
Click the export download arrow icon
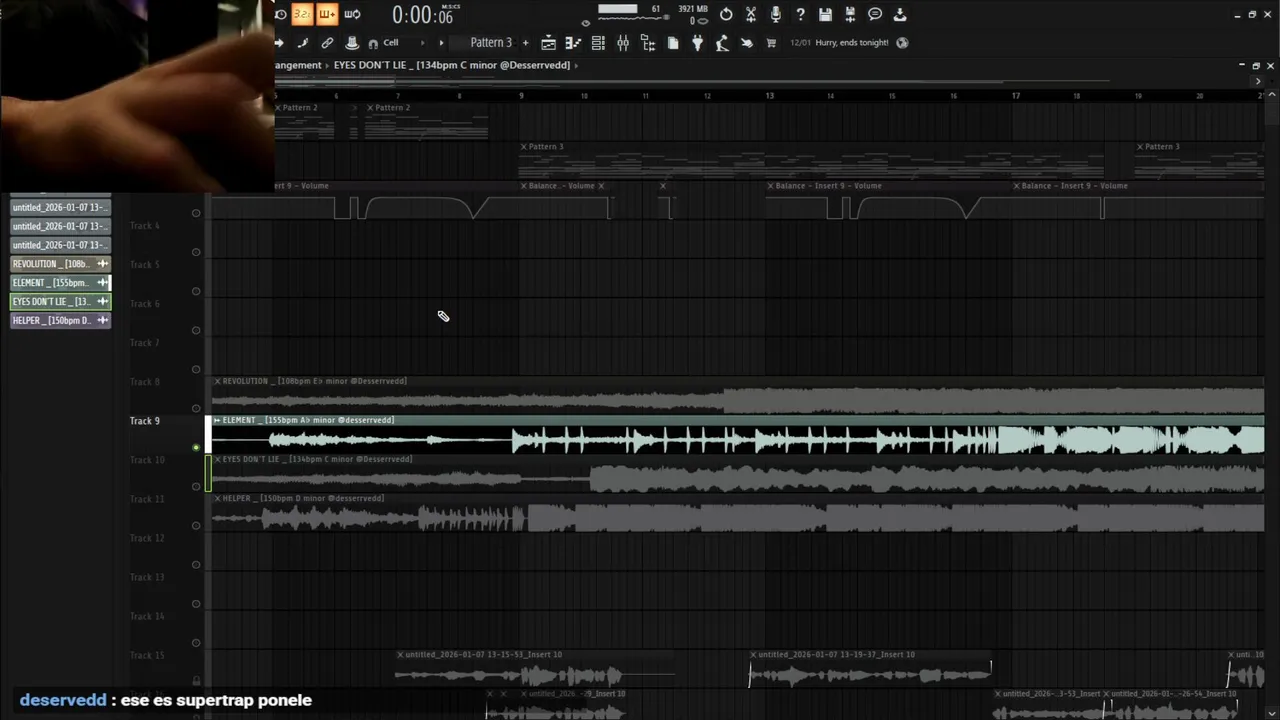click(x=900, y=14)
